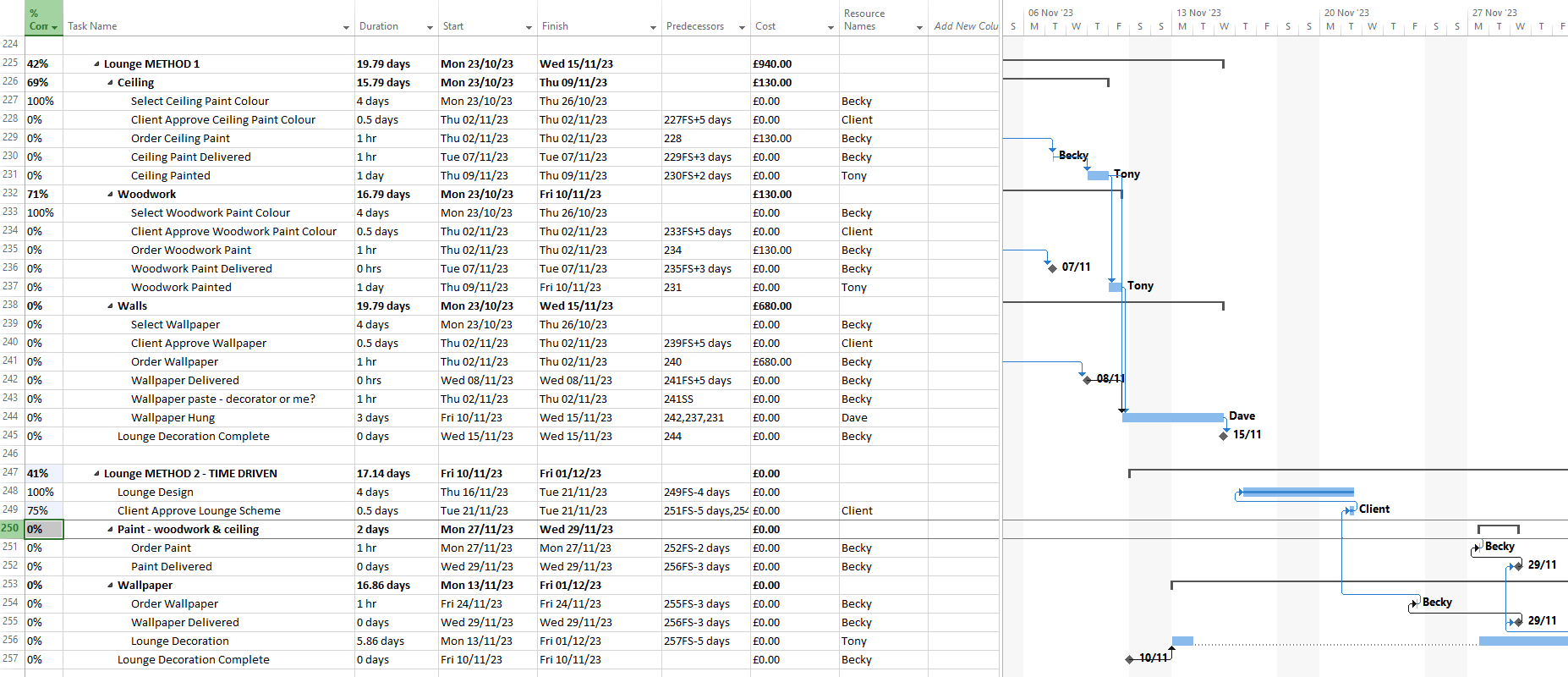
Task: Click the 75% complete cell
Action: [x=44, y=511]
